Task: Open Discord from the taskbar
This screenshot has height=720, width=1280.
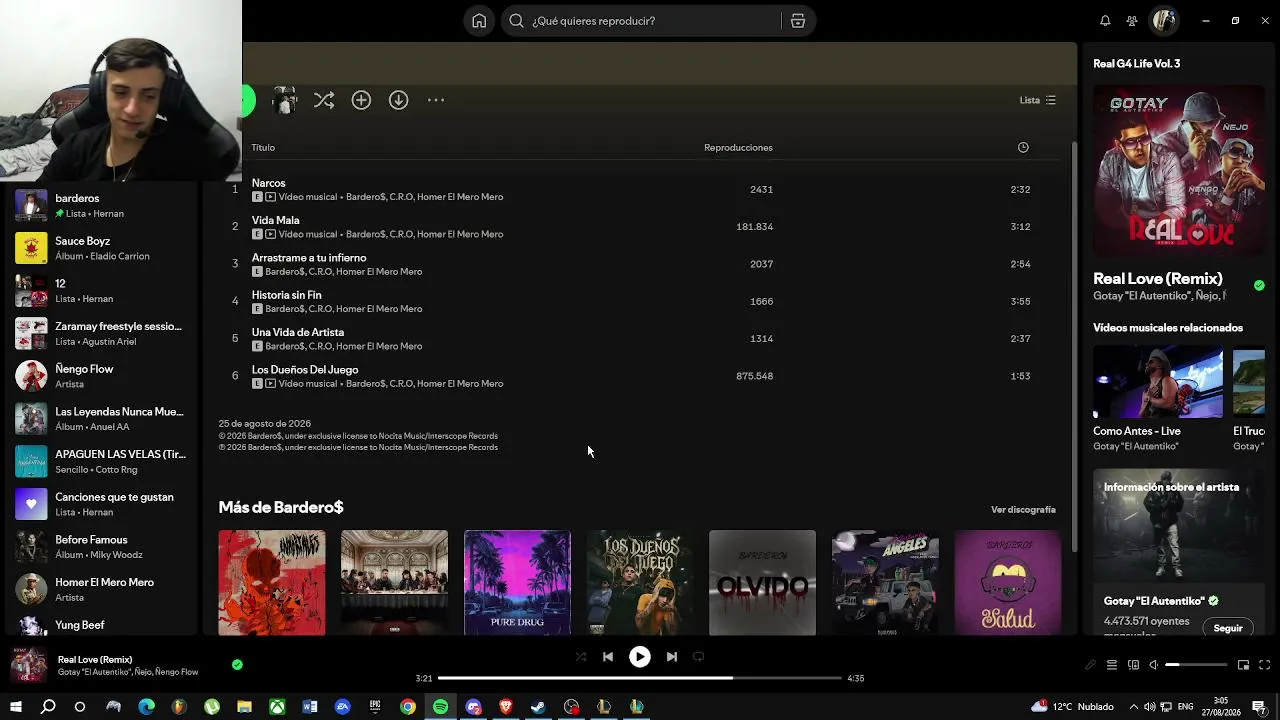Action: (x=474, y=707)
